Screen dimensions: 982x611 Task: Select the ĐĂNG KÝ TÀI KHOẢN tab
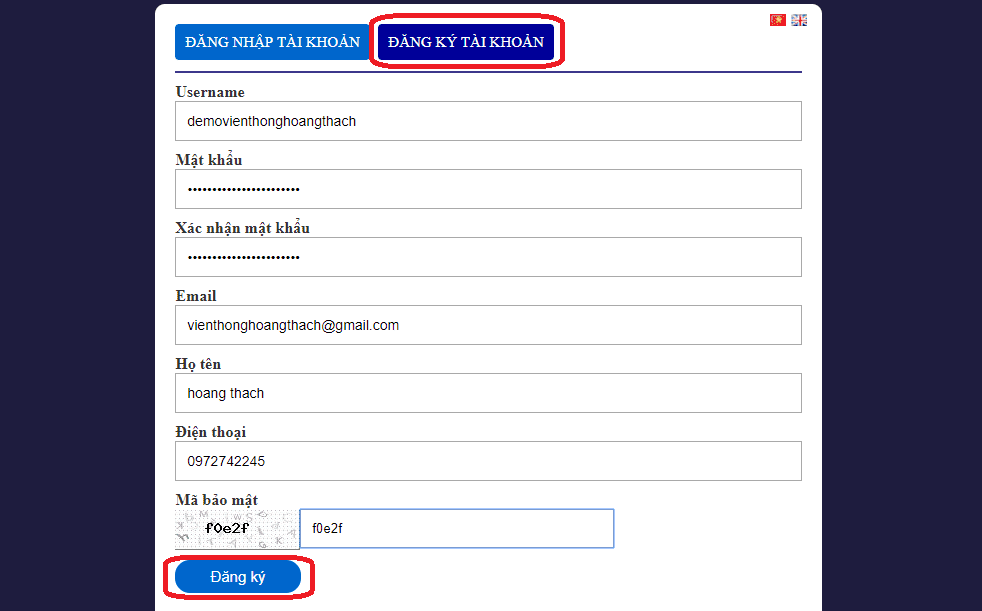click(466, 42)
